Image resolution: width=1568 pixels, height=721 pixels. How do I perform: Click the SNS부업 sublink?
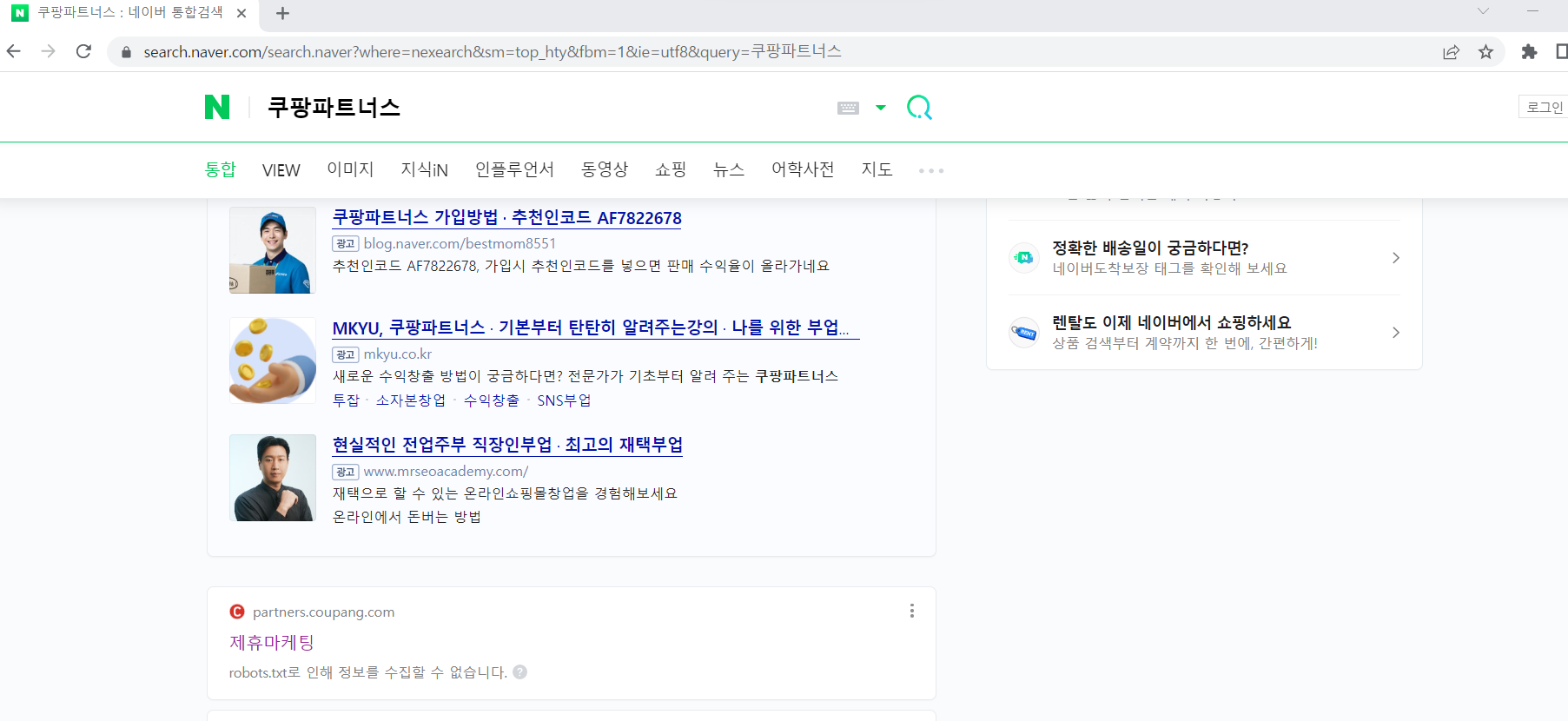(x=564, y=400)
